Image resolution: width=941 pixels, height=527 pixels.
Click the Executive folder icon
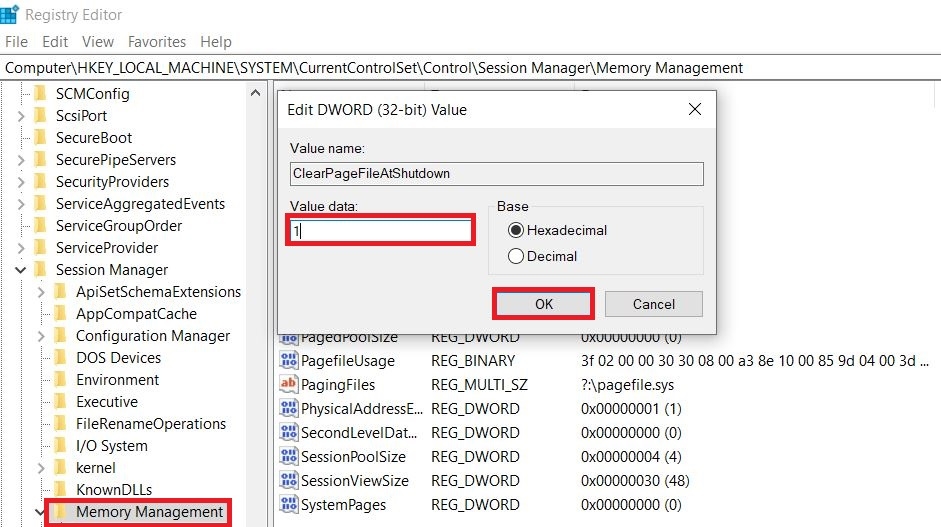coord(60,402)
